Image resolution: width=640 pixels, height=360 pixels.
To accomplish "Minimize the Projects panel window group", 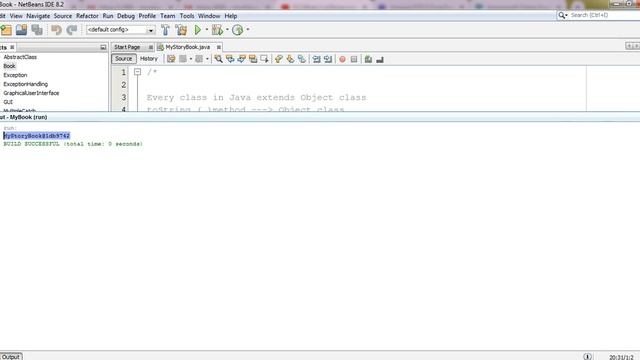I will (x=103, y=47).
